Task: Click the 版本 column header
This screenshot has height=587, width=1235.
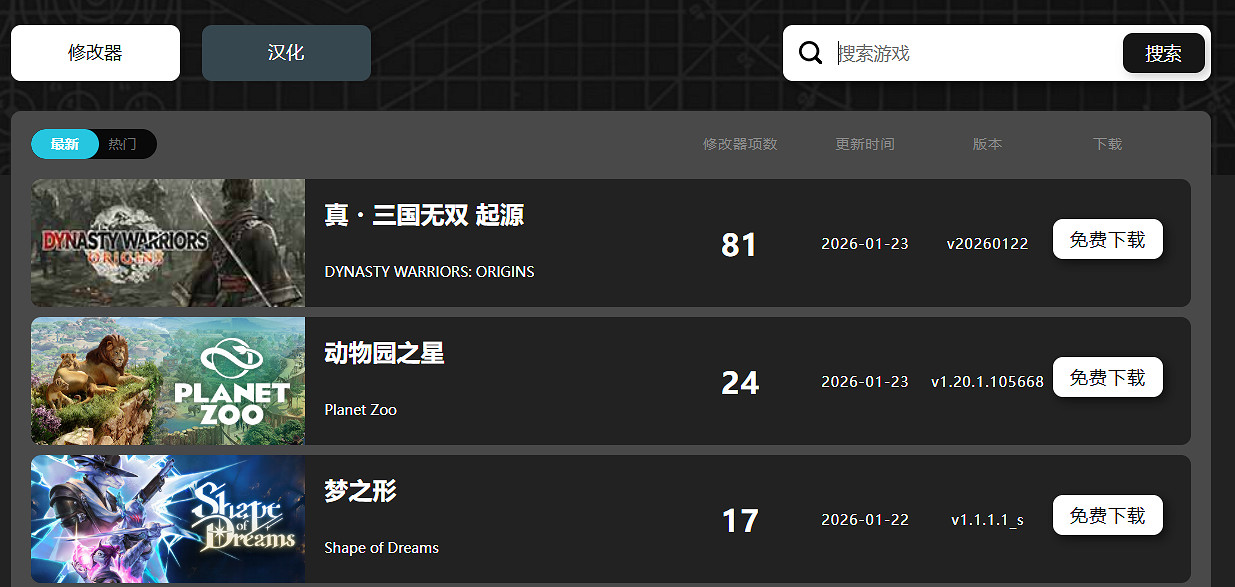Action: pyautogui.click(x=987, y=144)
